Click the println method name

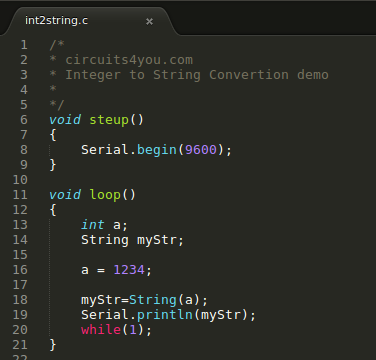[165, 315]
